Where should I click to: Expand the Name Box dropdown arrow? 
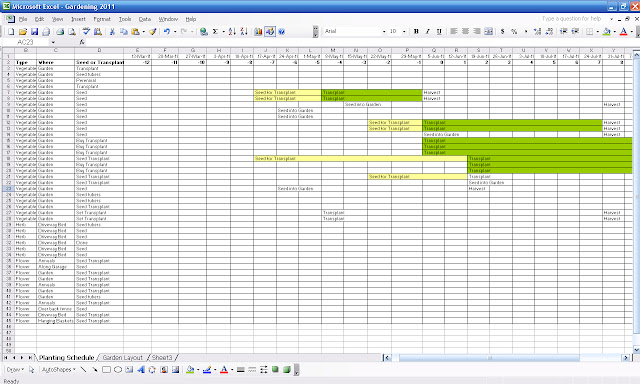click(53, 42)
